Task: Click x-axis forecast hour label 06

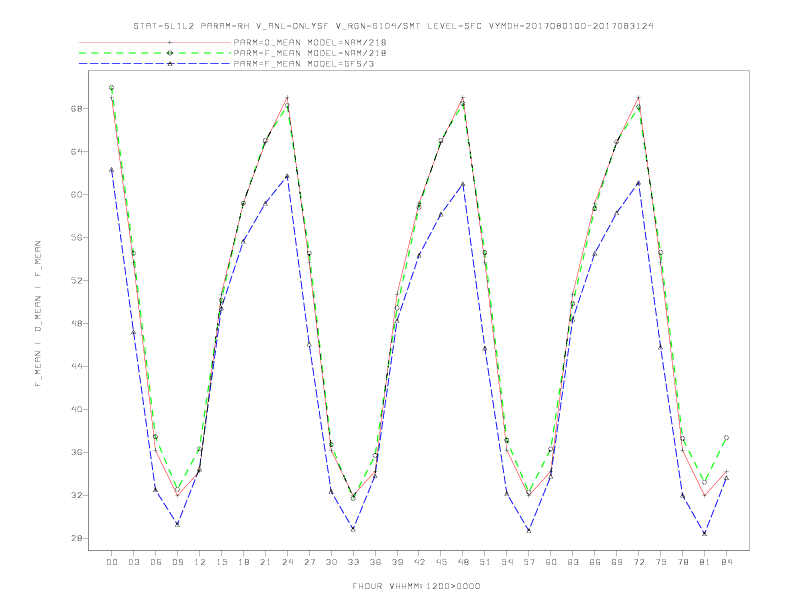Action: click(156, 562)
